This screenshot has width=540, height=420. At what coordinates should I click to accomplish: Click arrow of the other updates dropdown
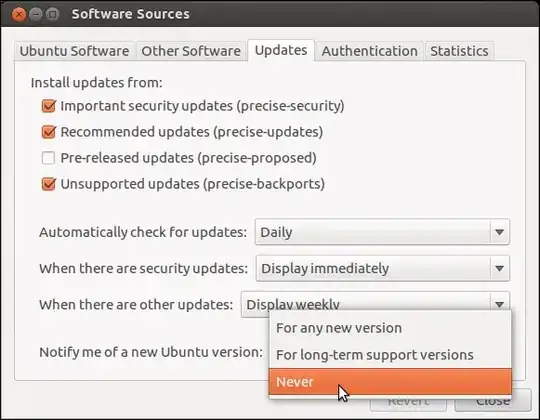coord(499,304)
